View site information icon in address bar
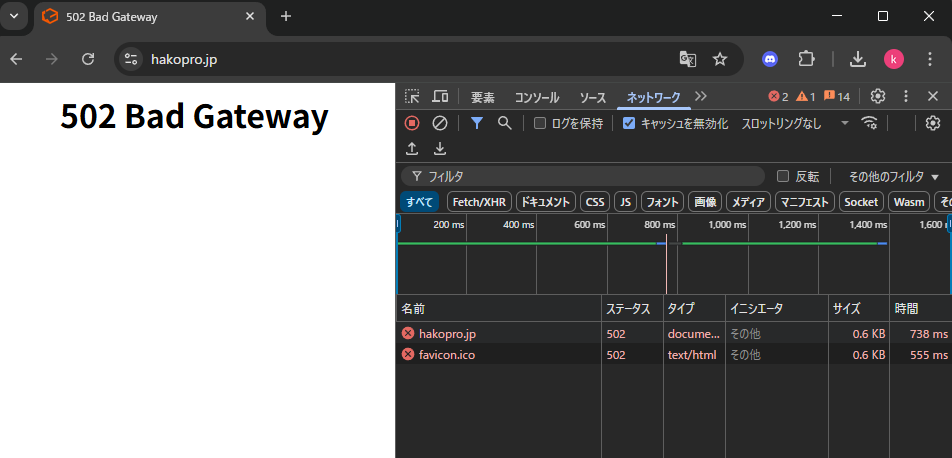 [131, 59]
